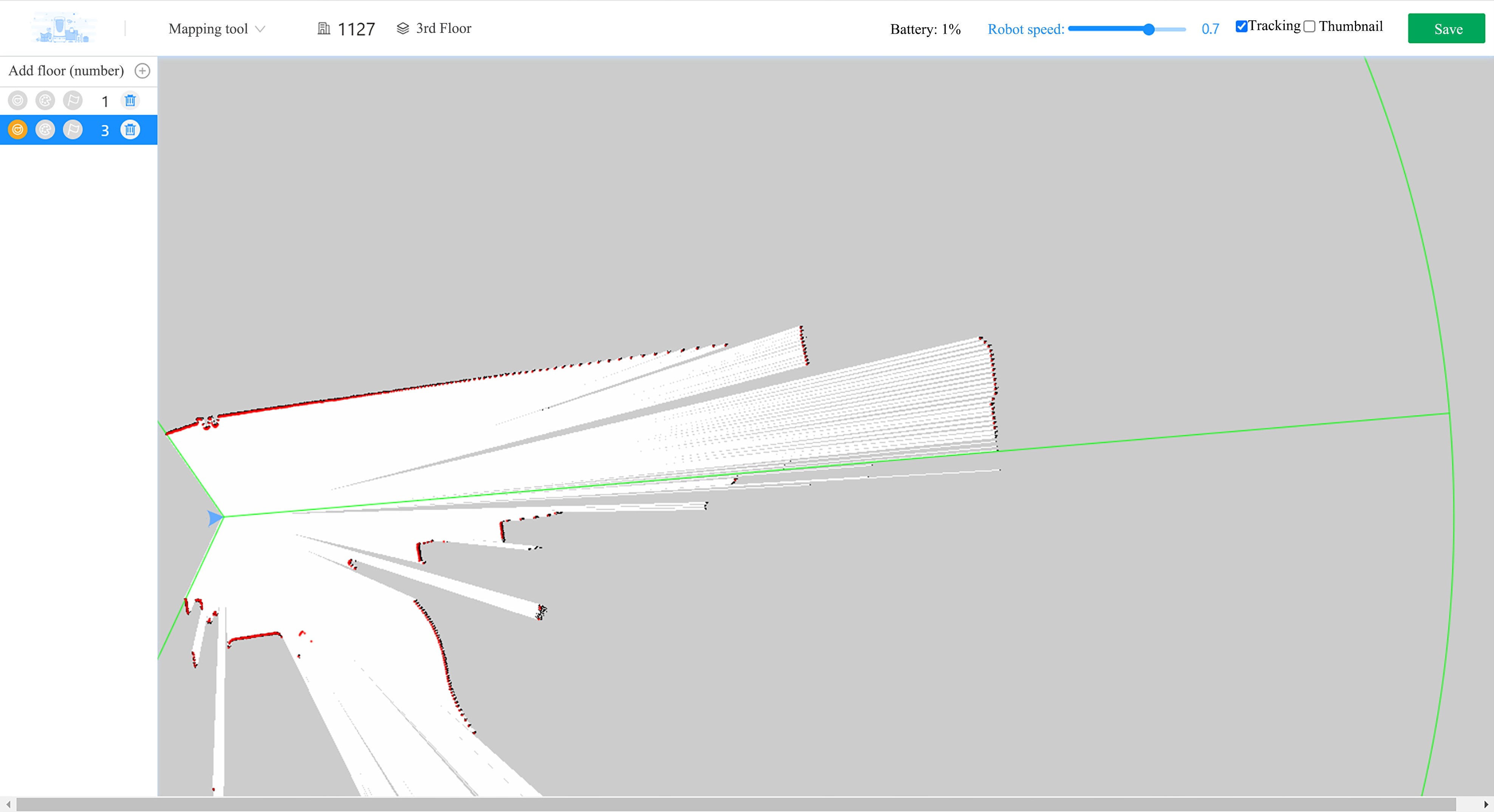Select floor number 3 row

[104, 130]
